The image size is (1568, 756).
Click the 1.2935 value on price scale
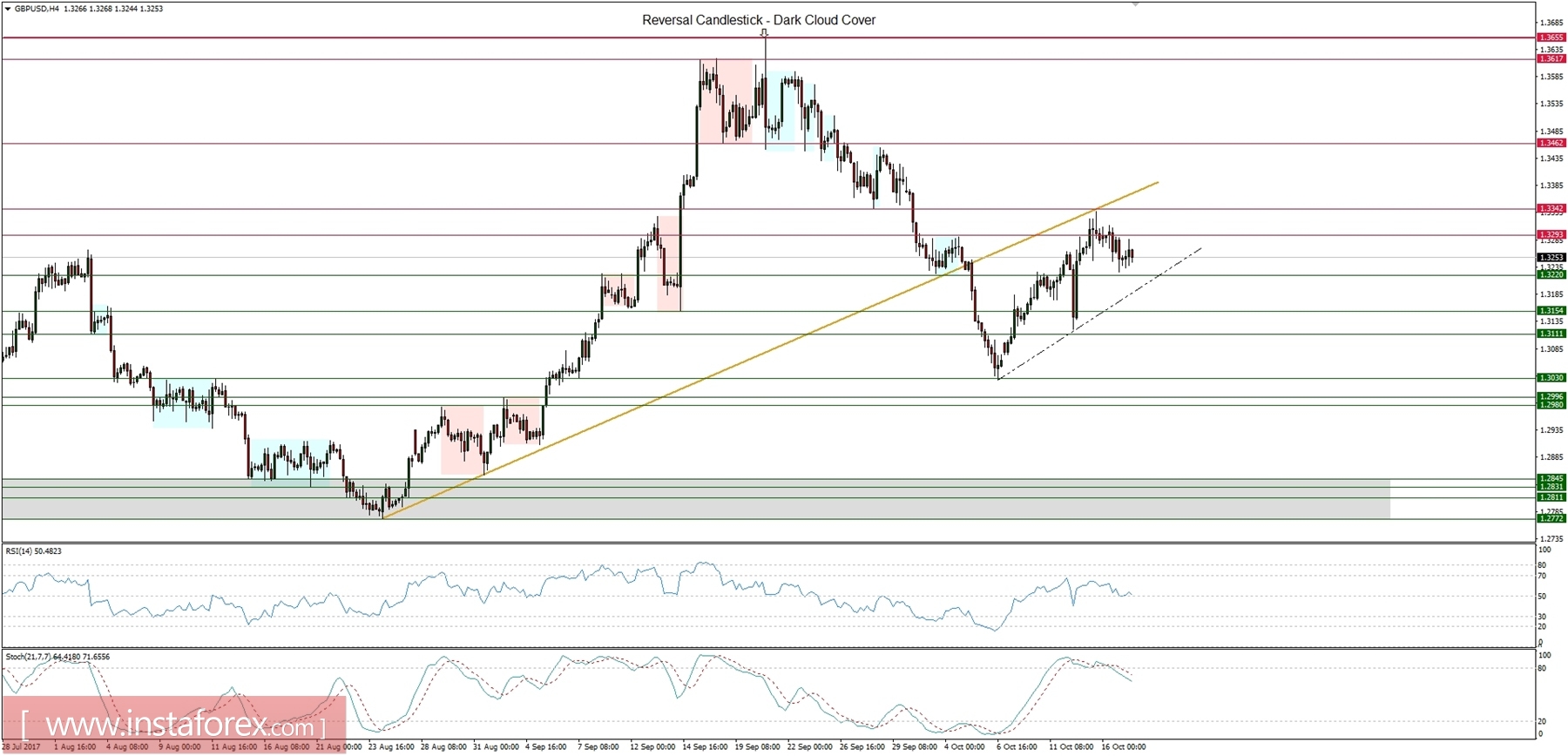[1551, 430]
